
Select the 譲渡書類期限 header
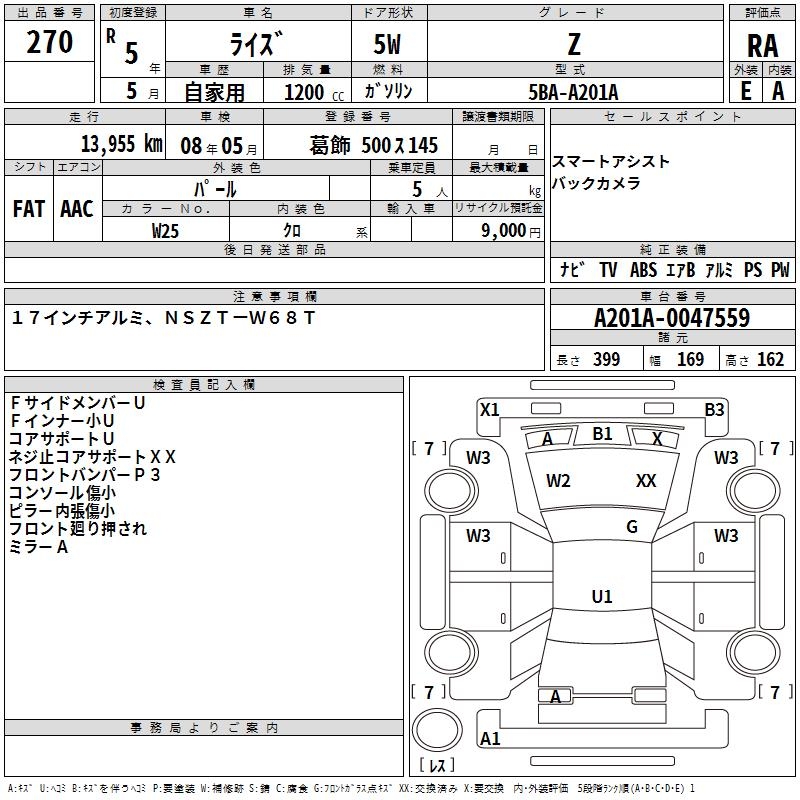click(498, 116)
